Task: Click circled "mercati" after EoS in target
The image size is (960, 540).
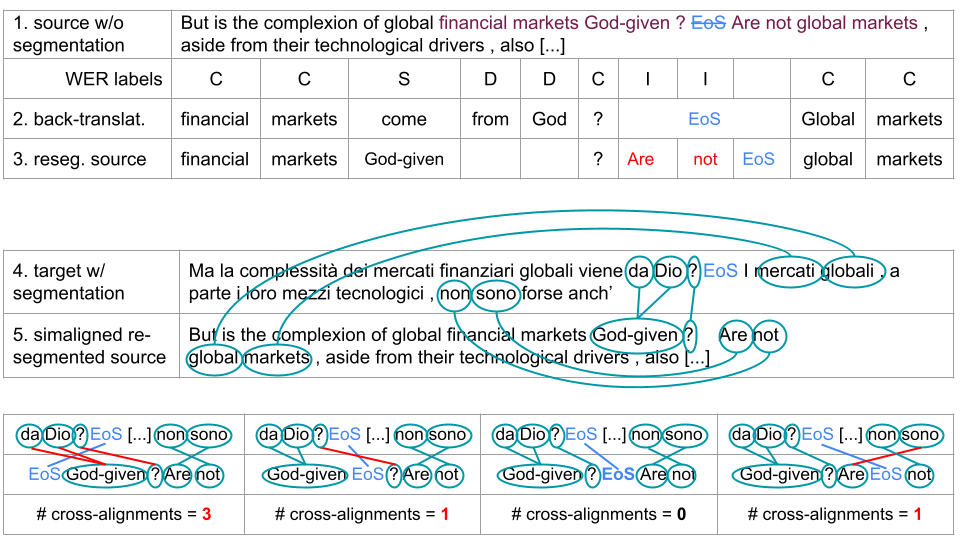Action: point(787,271)
